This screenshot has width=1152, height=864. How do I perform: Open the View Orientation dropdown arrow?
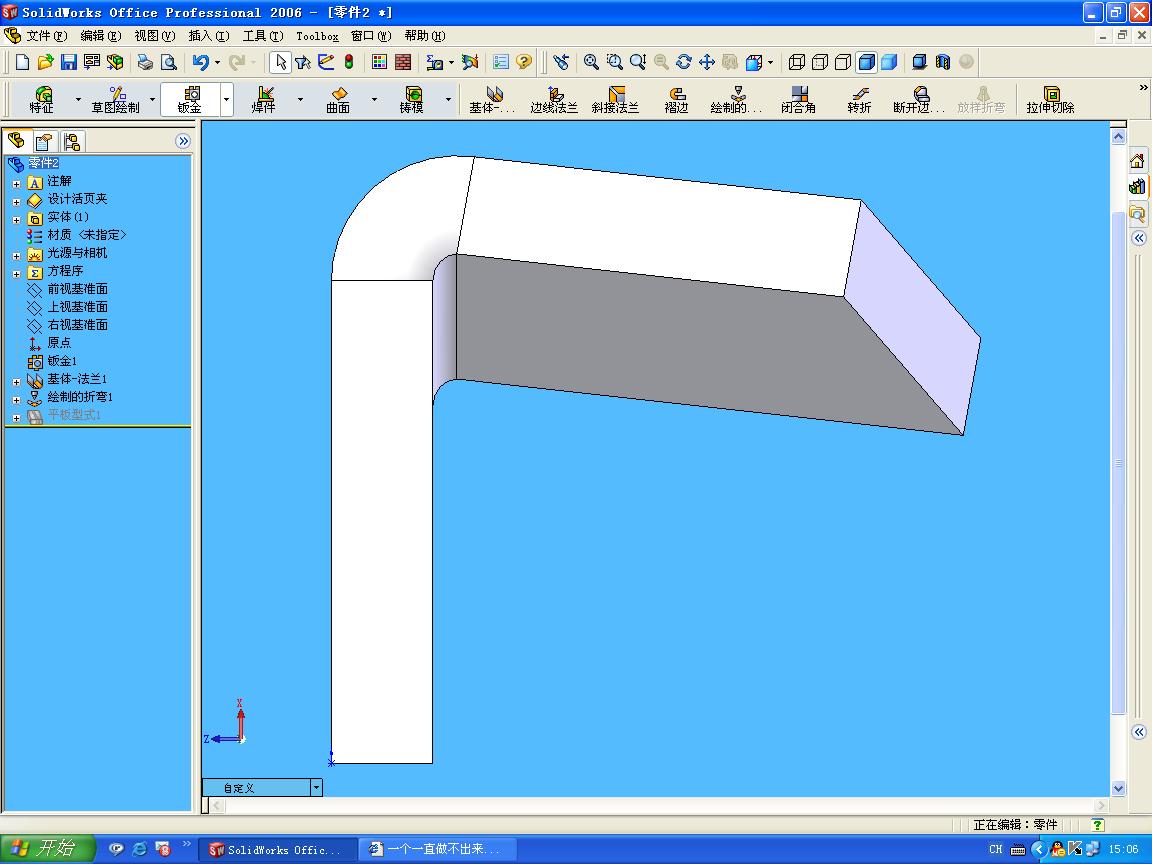click(x=770, y=62)
